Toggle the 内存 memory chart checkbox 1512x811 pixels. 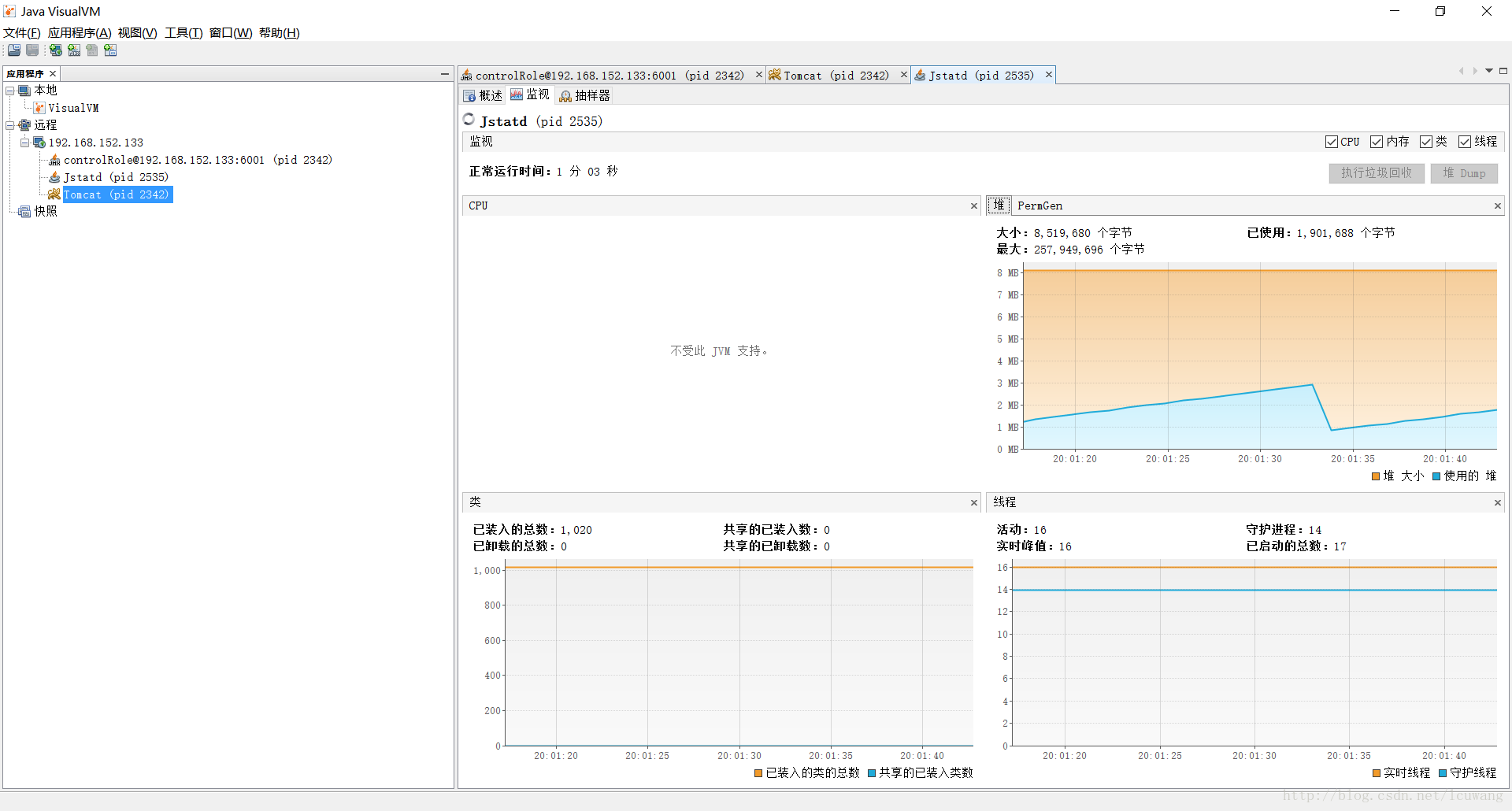(x=1377, y=142)
